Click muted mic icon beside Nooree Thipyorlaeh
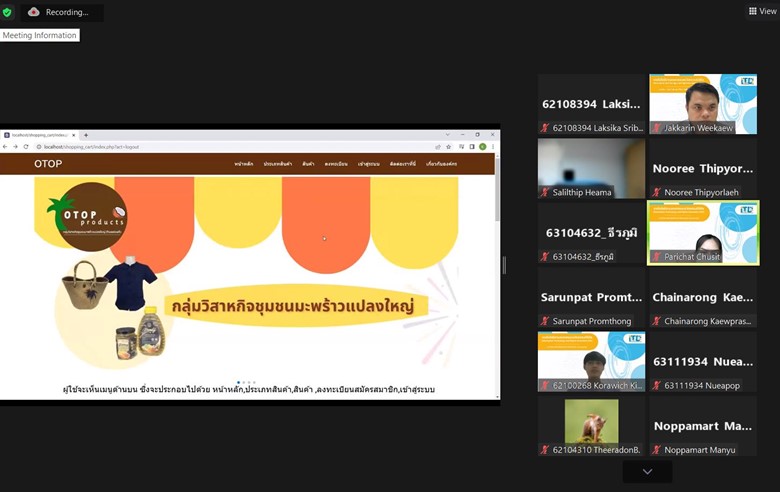780x492 pixels. click(x=657, y=192)
